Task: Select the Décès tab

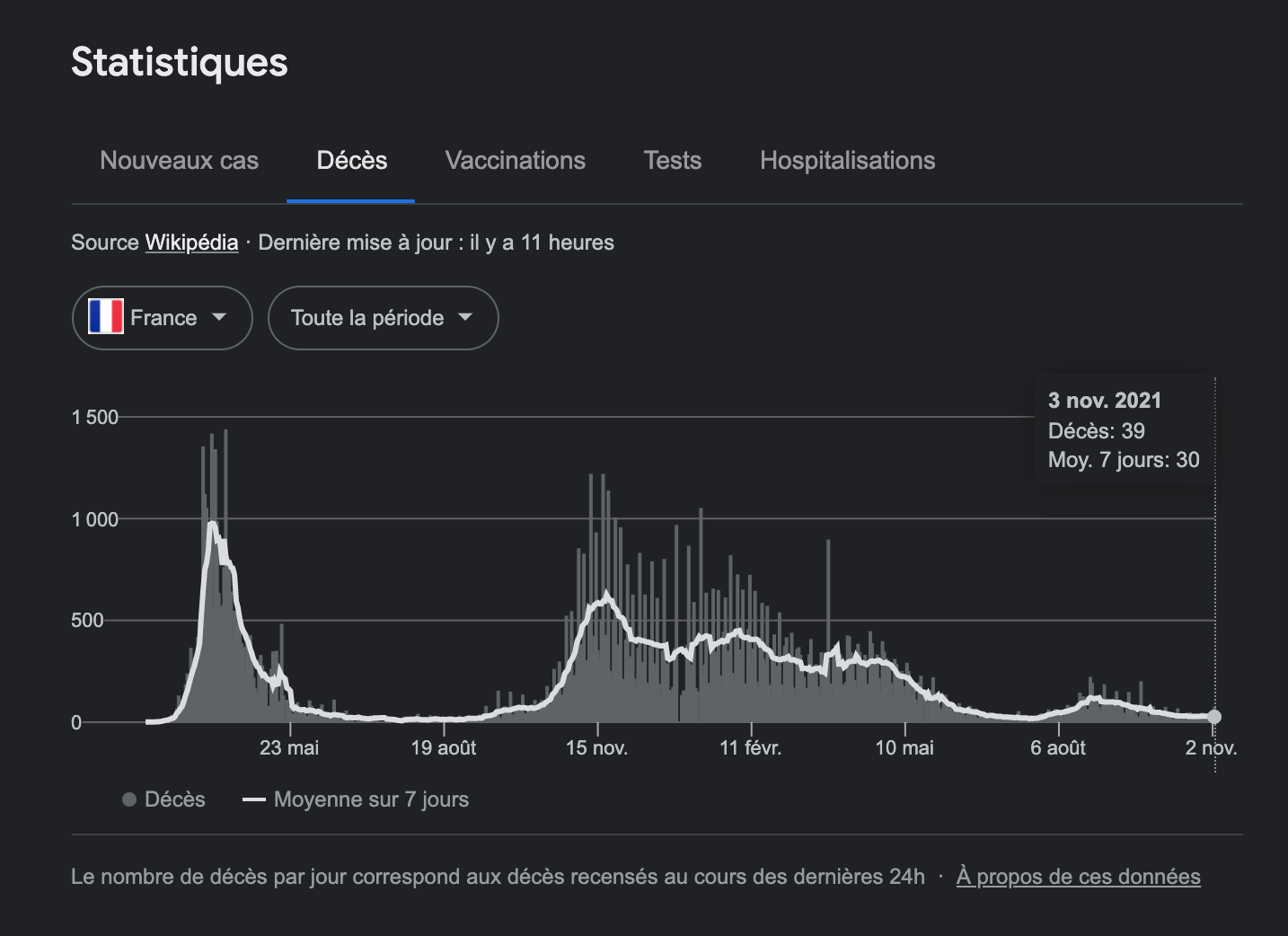Action: pos(351,161)
